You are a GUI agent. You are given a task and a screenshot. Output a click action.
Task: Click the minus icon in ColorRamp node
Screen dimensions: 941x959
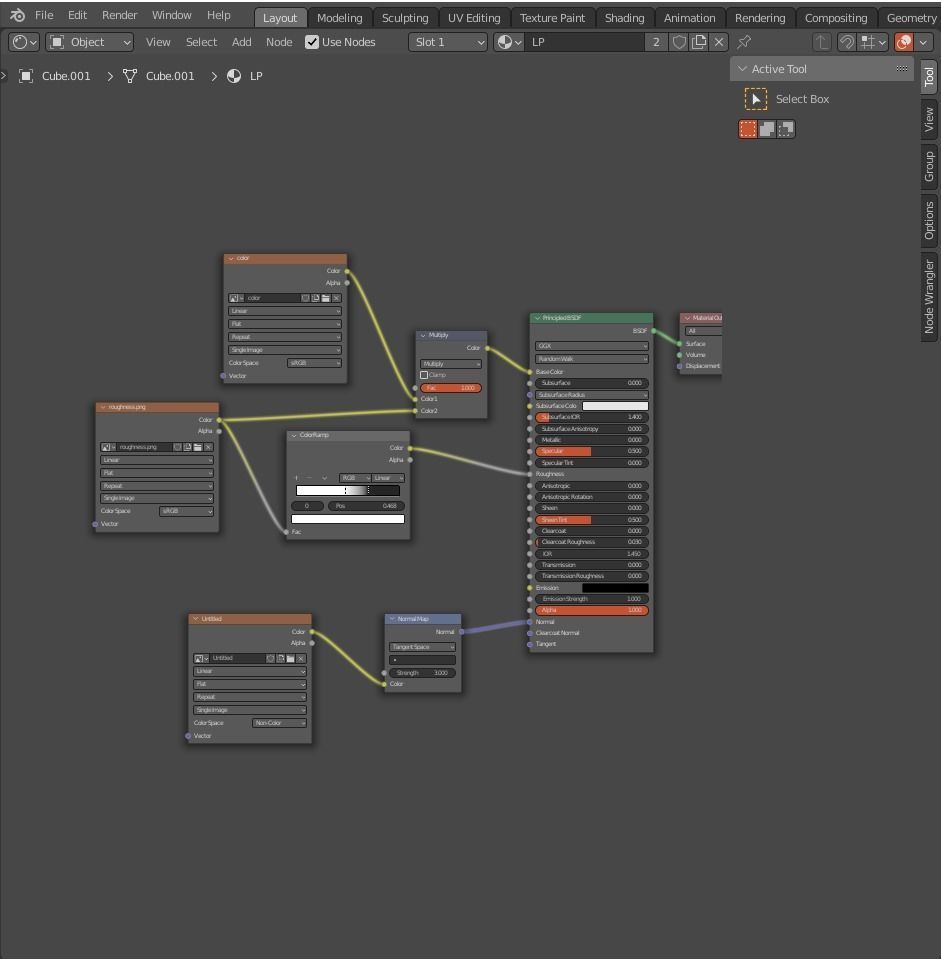point(309,478)
